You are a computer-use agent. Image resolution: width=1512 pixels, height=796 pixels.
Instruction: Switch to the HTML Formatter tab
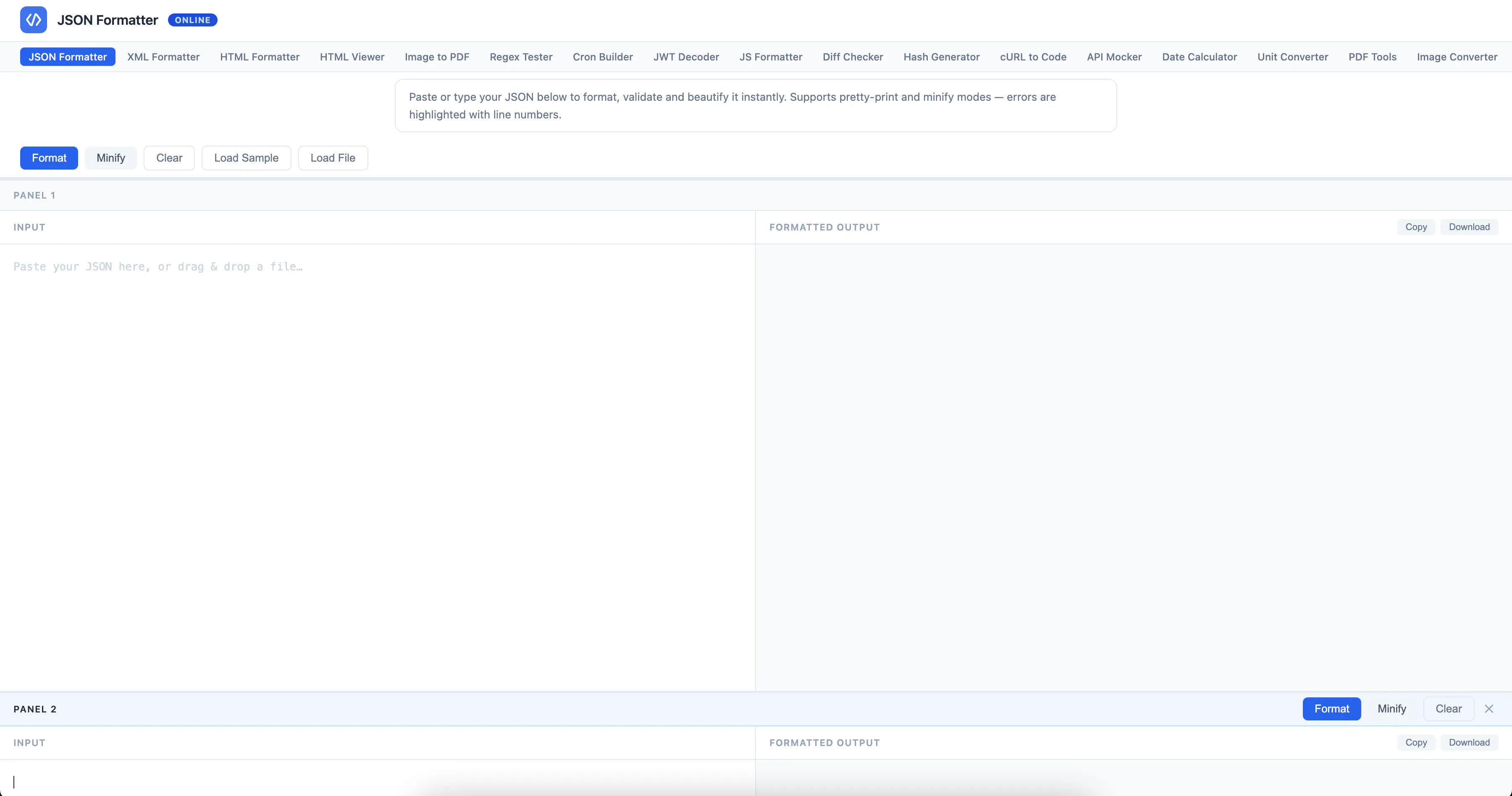pos(260,57)
